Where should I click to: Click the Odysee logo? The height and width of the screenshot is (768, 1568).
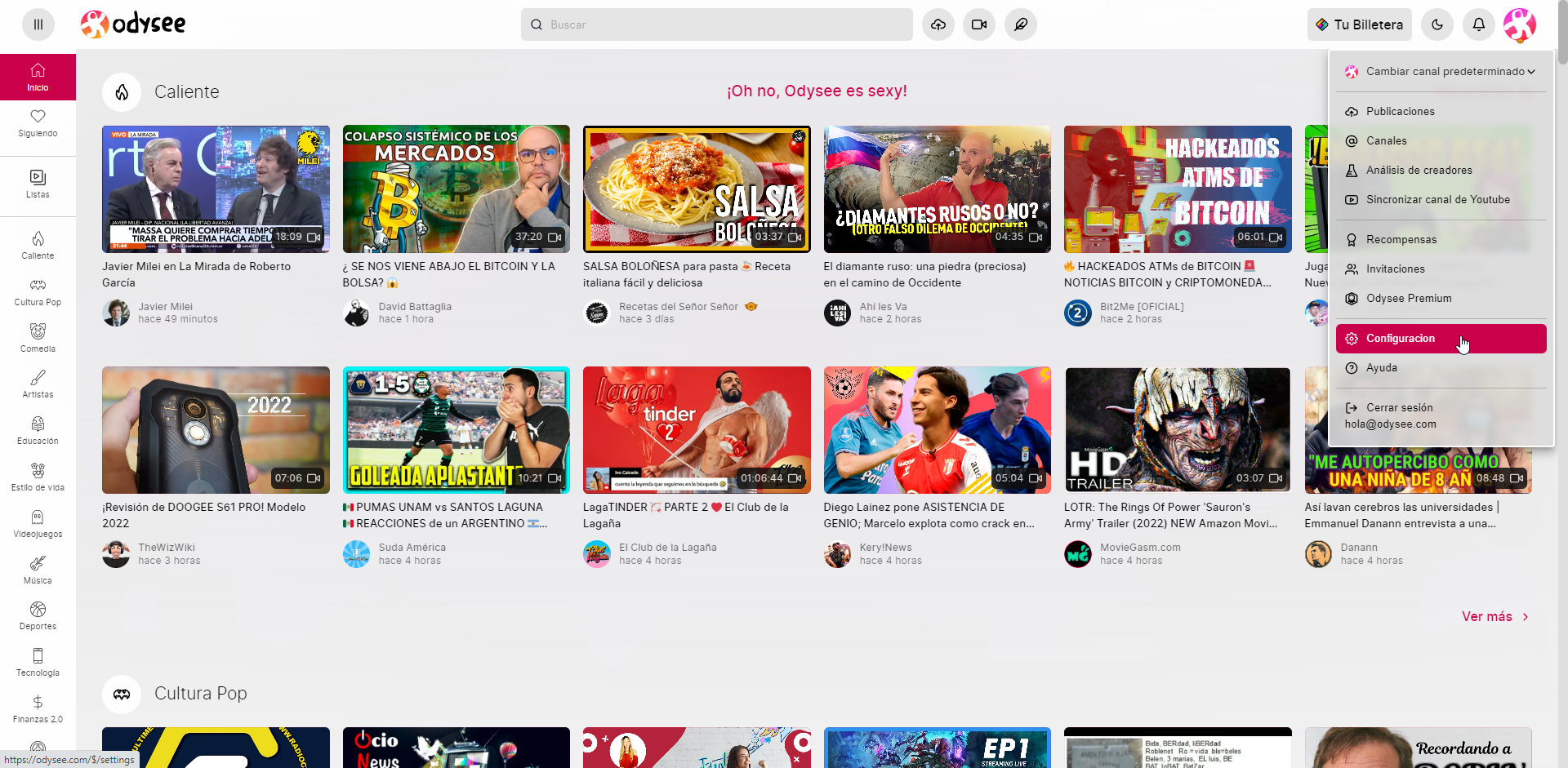tap(133, 24)
